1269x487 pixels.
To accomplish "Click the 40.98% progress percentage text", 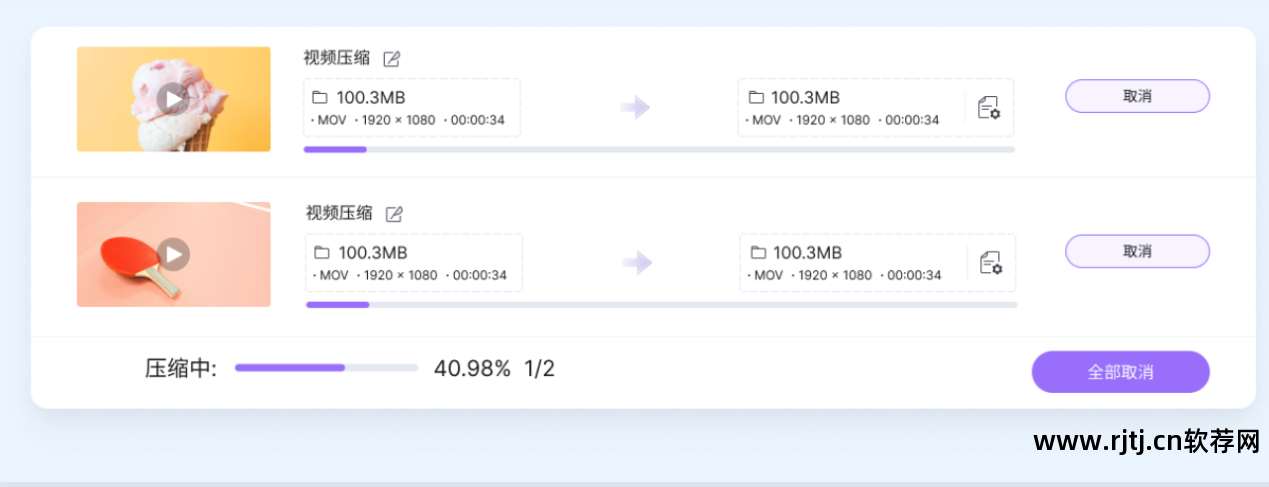I will point(472,369).
